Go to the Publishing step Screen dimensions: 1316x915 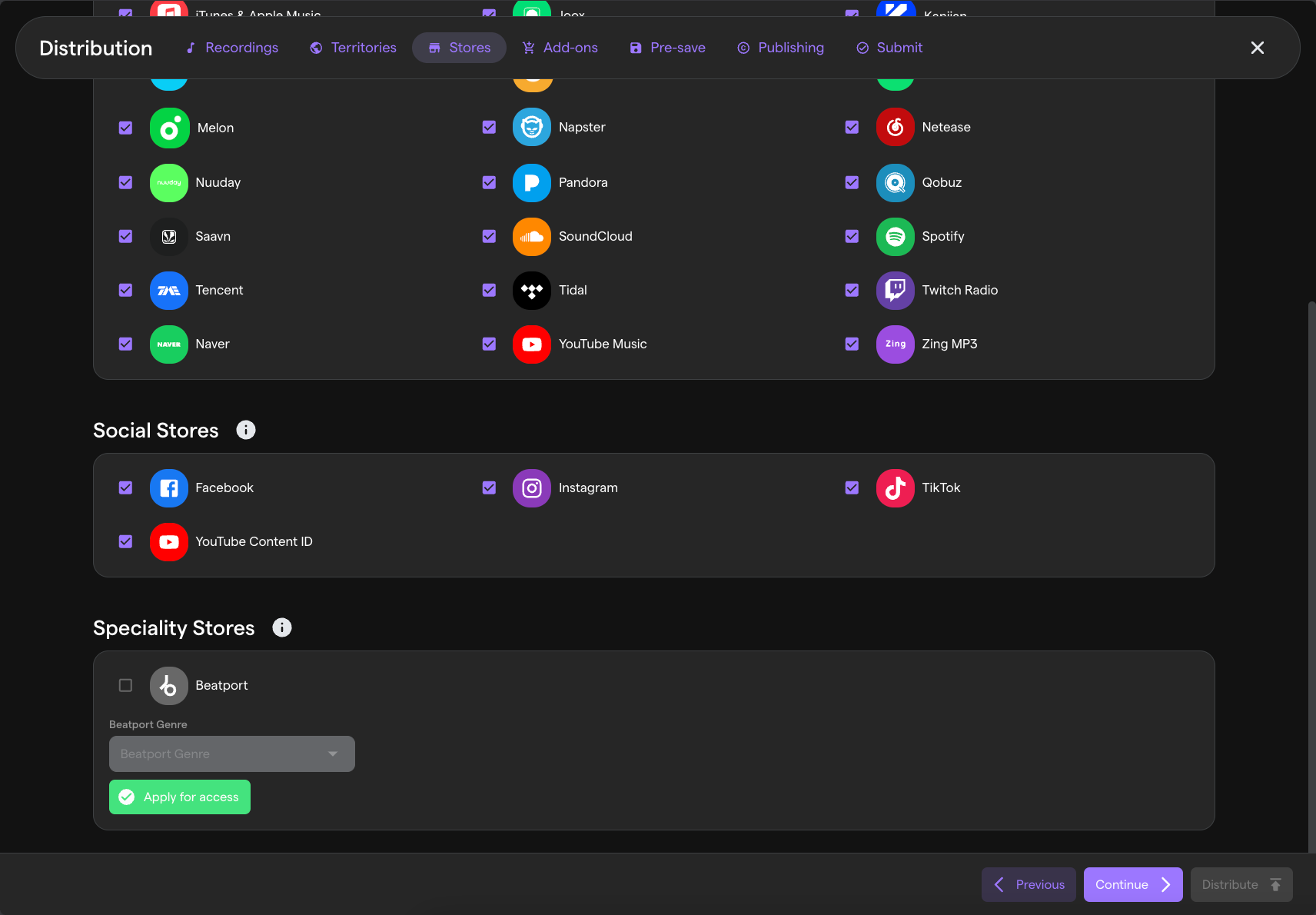(781, 48)
